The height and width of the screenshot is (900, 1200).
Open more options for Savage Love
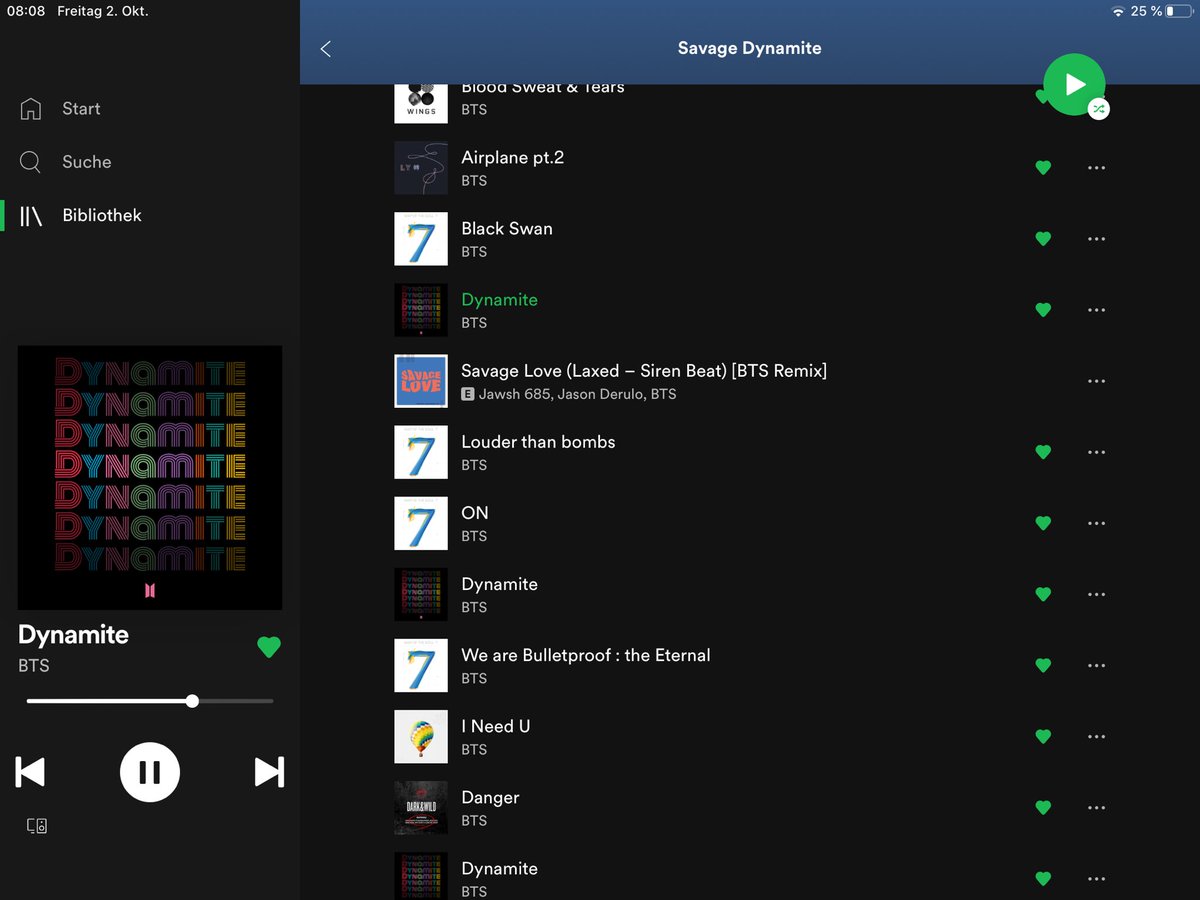[x=1096, y=381]
